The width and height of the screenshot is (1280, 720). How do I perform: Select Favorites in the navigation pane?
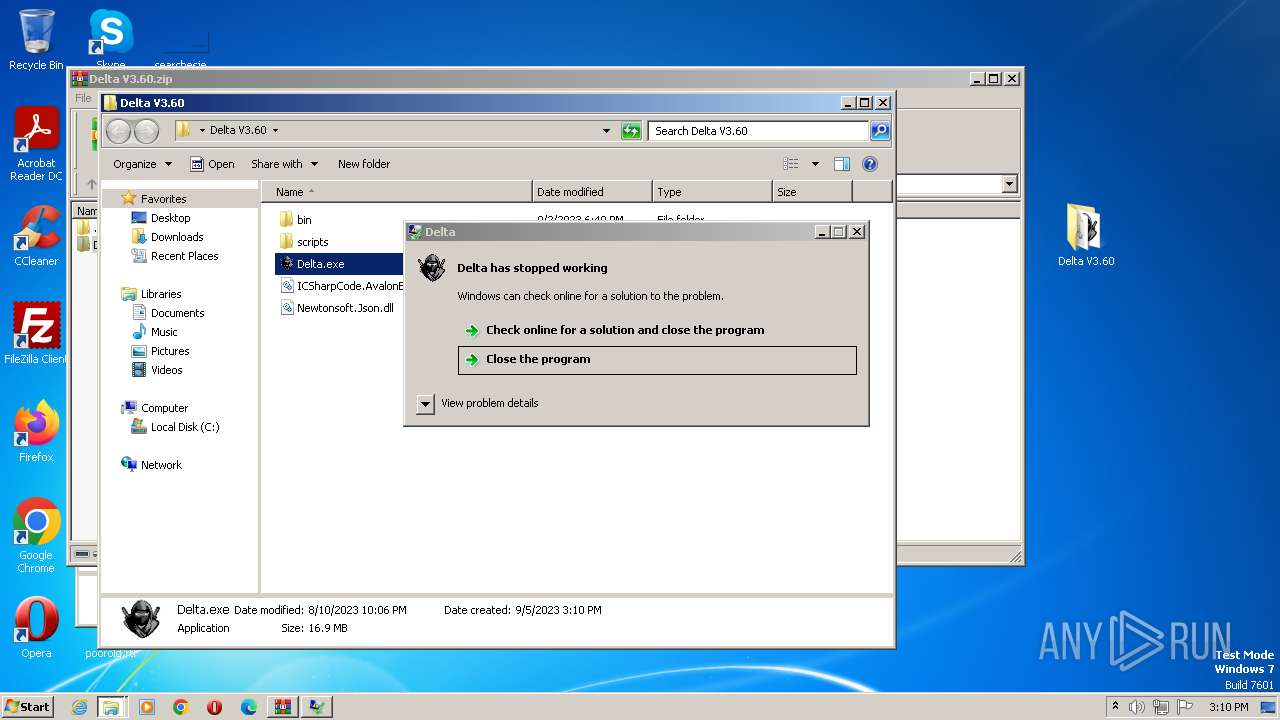(x=154, y=199)
